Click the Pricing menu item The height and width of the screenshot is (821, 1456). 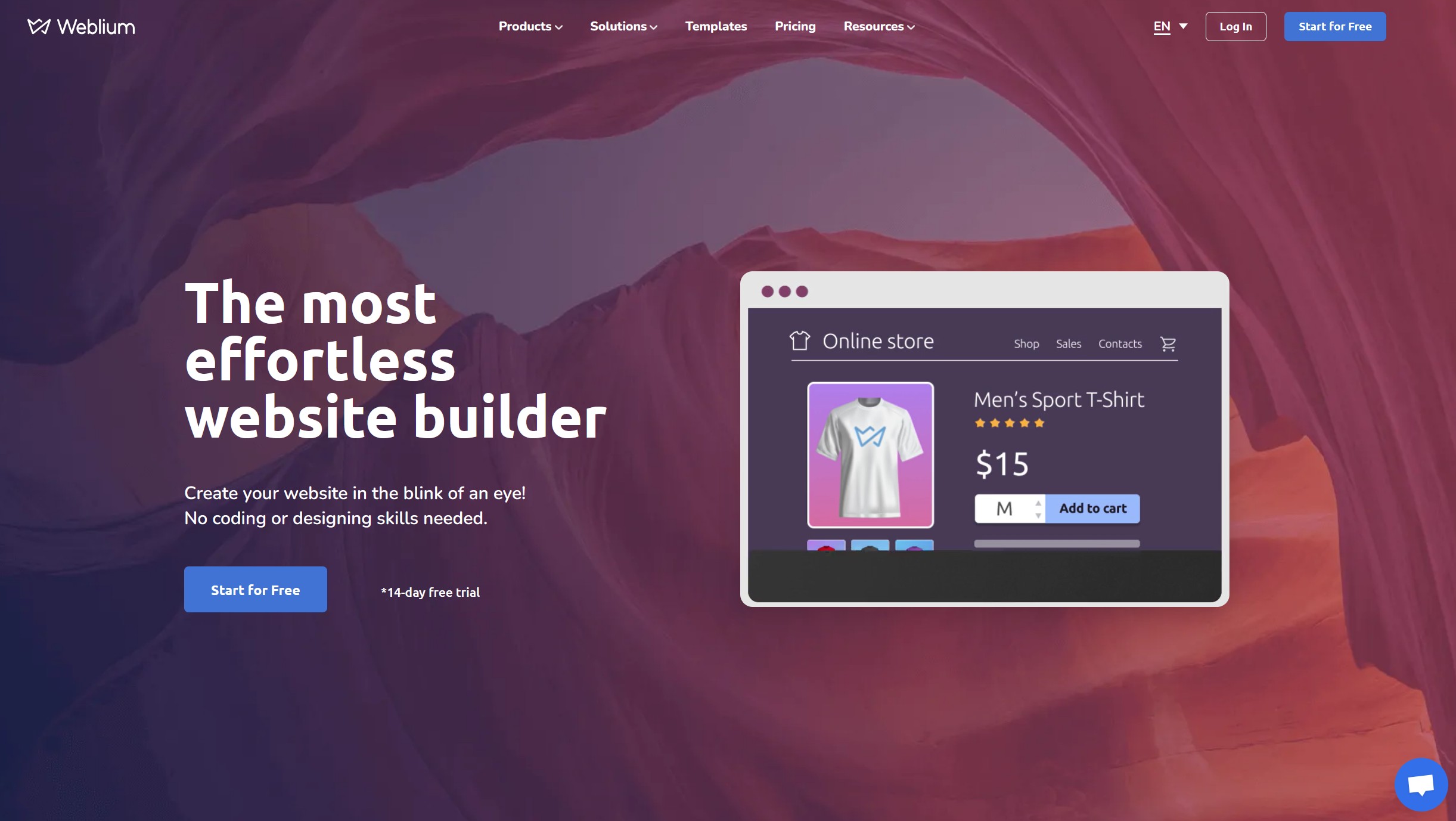[x=795, y=26]
